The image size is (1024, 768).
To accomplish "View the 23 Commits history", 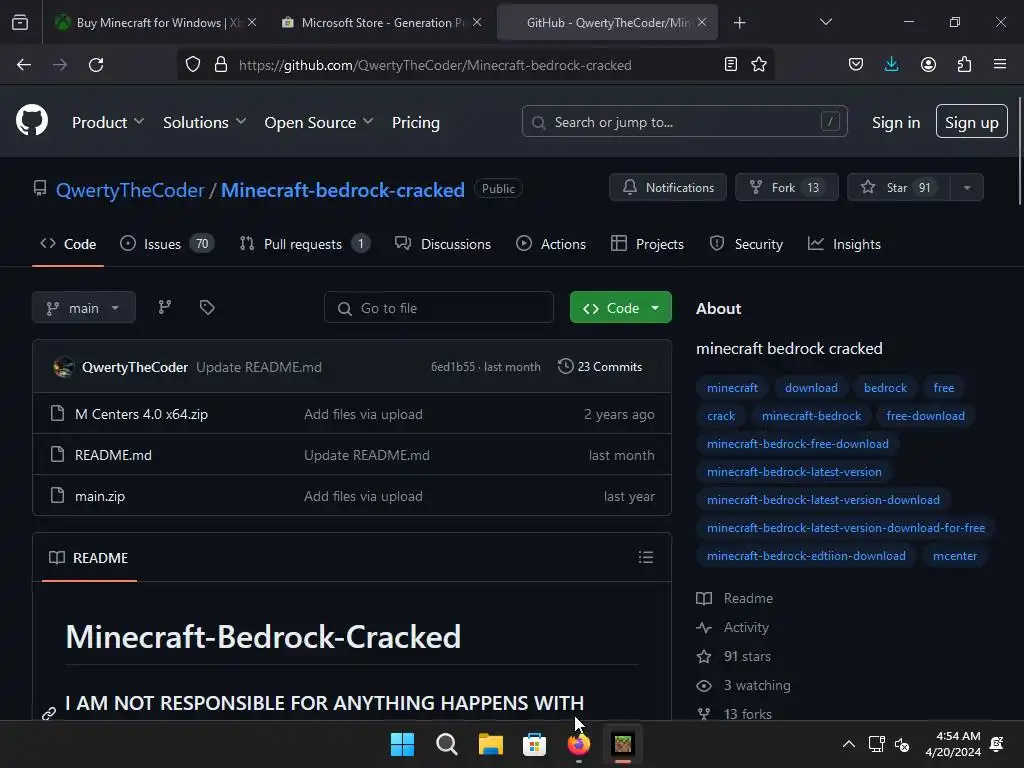I will point(600,366).
